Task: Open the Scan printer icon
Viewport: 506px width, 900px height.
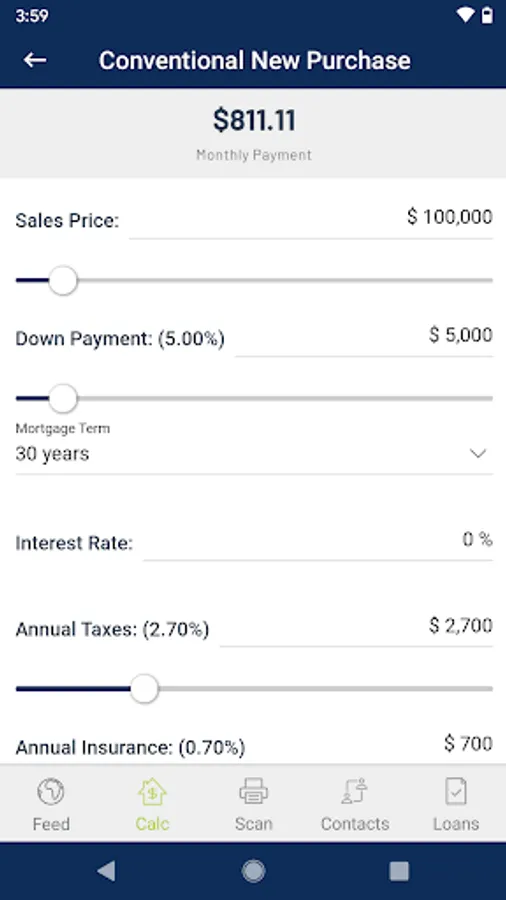Action: click(x=253, y=792)
